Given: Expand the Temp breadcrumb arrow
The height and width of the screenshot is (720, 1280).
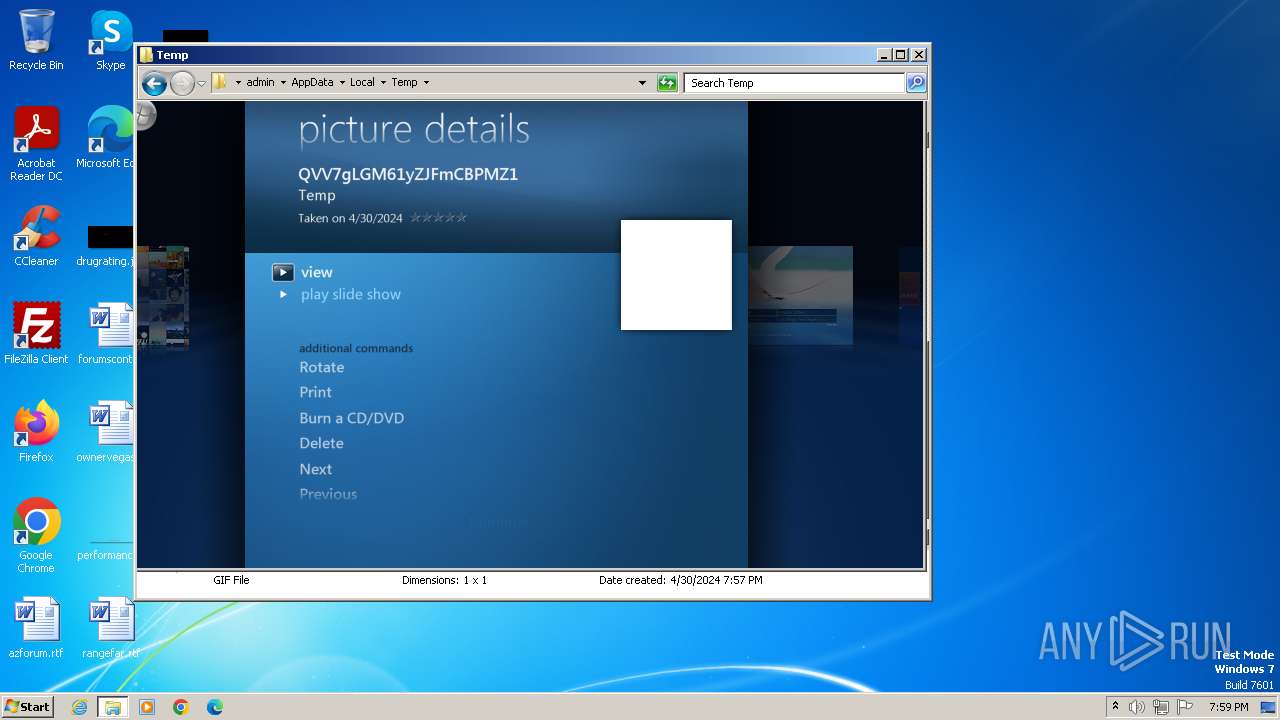Looking at the screenshot, I should click(x=426, y=83).
